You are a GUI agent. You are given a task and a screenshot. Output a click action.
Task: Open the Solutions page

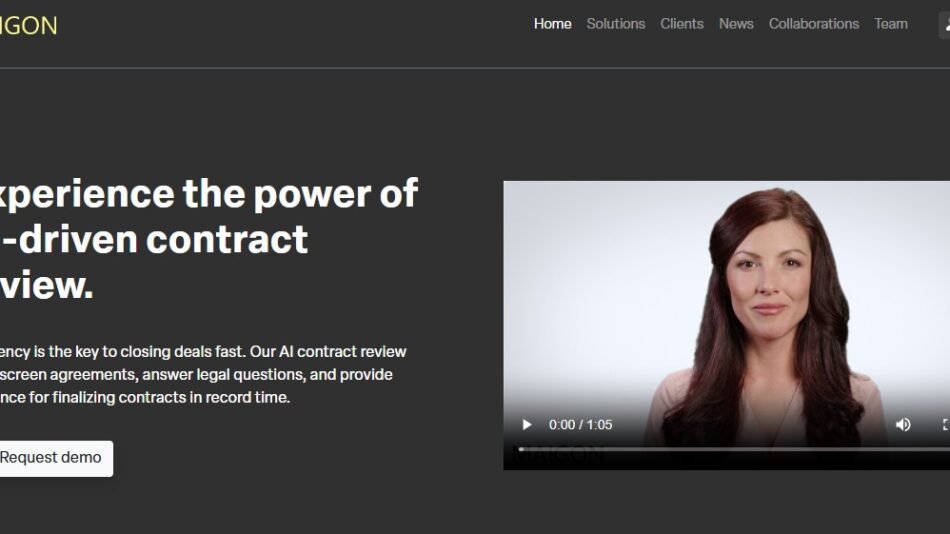616,24
